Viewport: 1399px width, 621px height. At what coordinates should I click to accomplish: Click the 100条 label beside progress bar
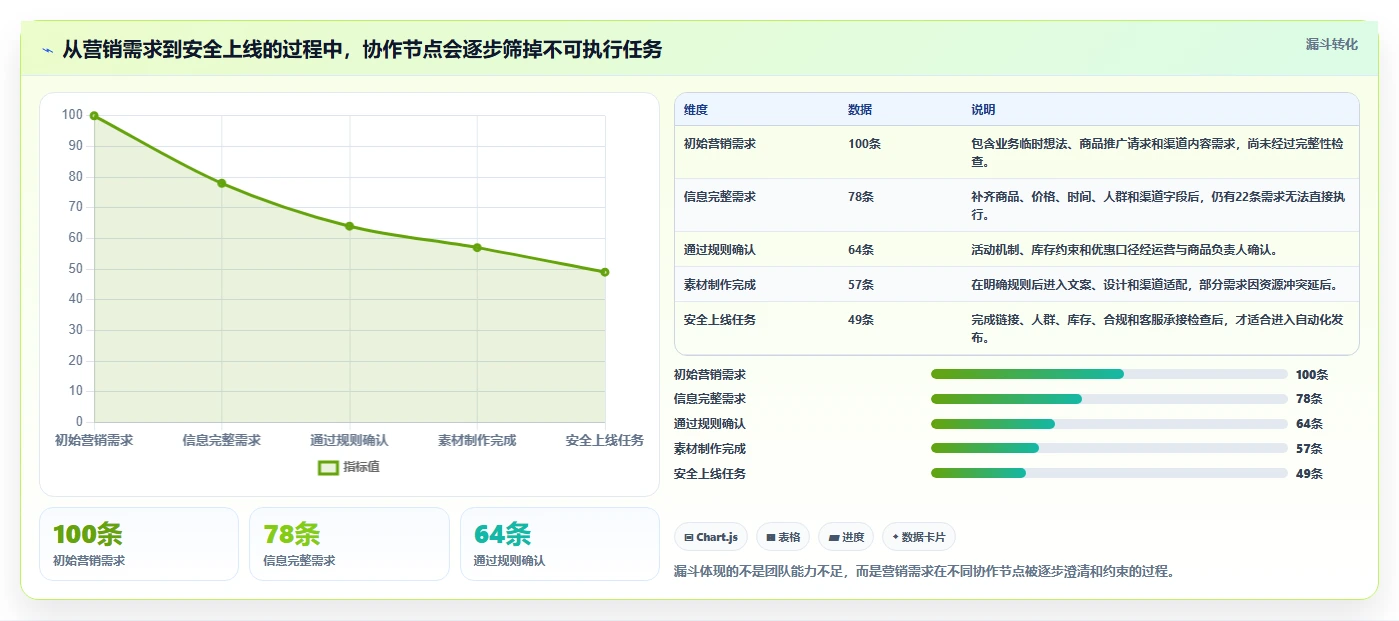[x=1312, y=375]
